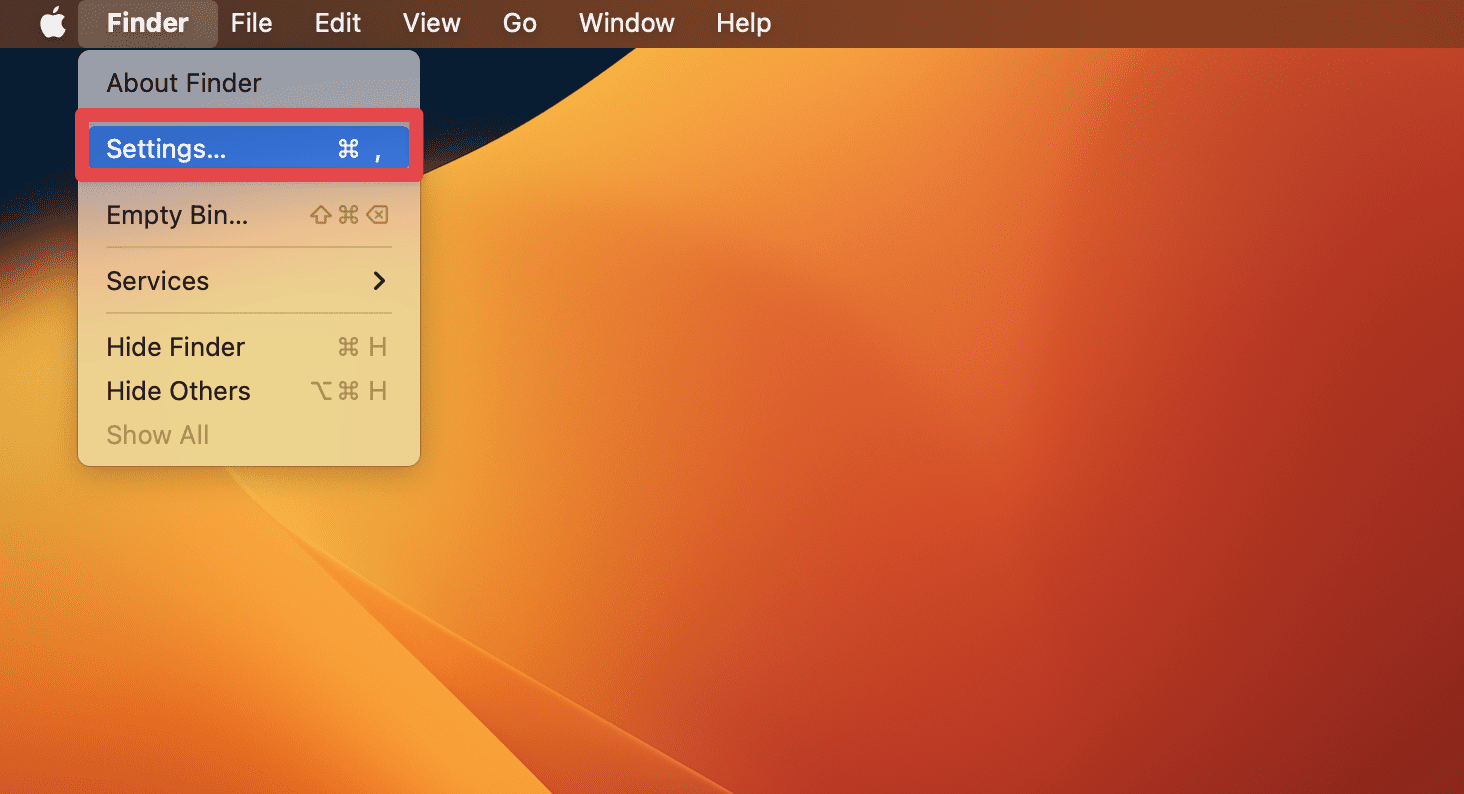Select Hide Finder
The height and width of the screenshot is (794, 1464).
pos(249,347)
